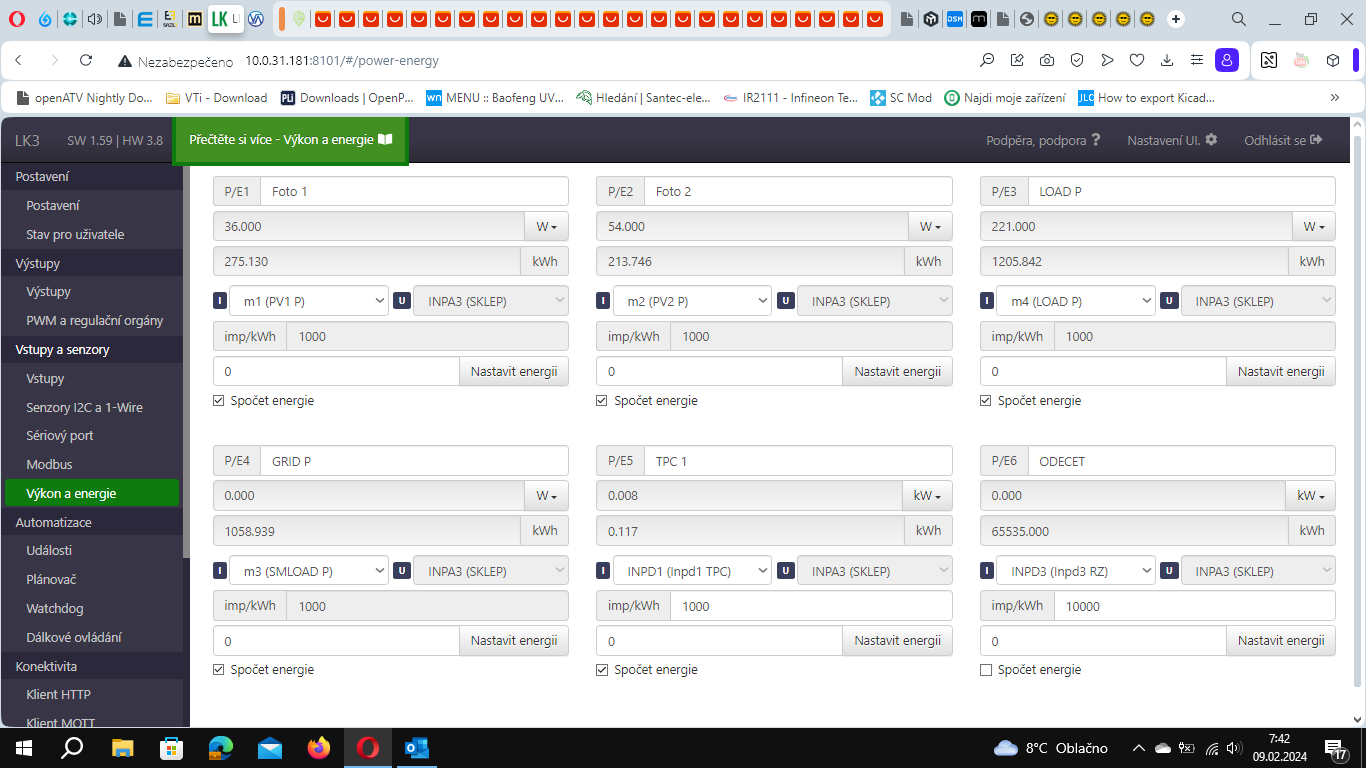The height and width of the screenshot is (768, 1366).
Task: Toggle the Spočet energie checkbox for GRID P
Action: click(219, 670)
